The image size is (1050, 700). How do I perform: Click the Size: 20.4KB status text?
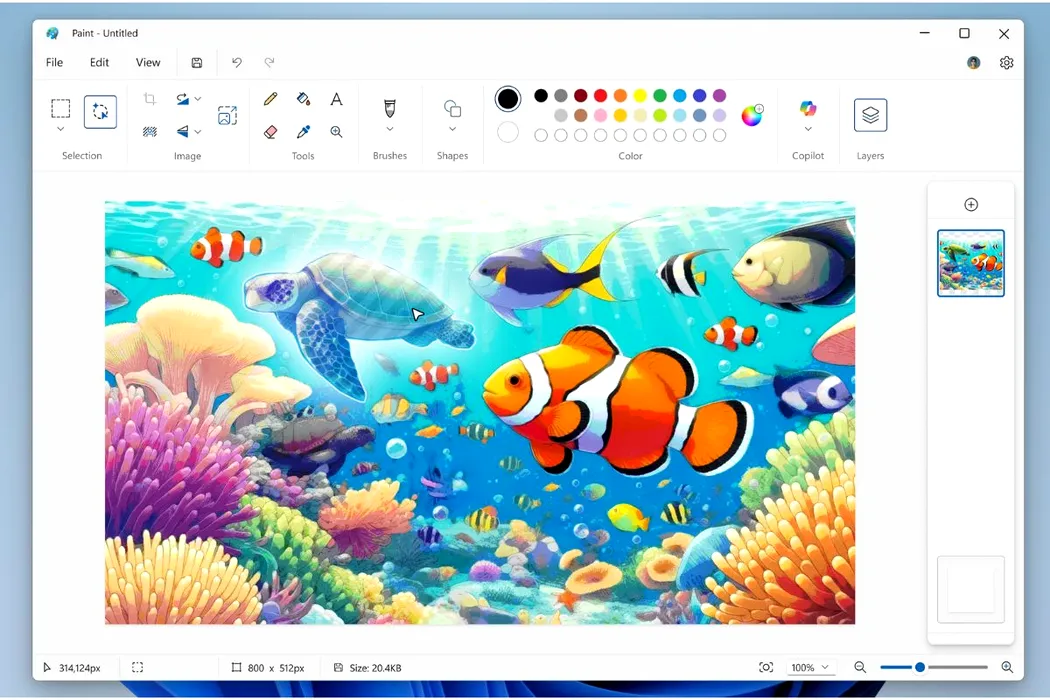[375, 668]
